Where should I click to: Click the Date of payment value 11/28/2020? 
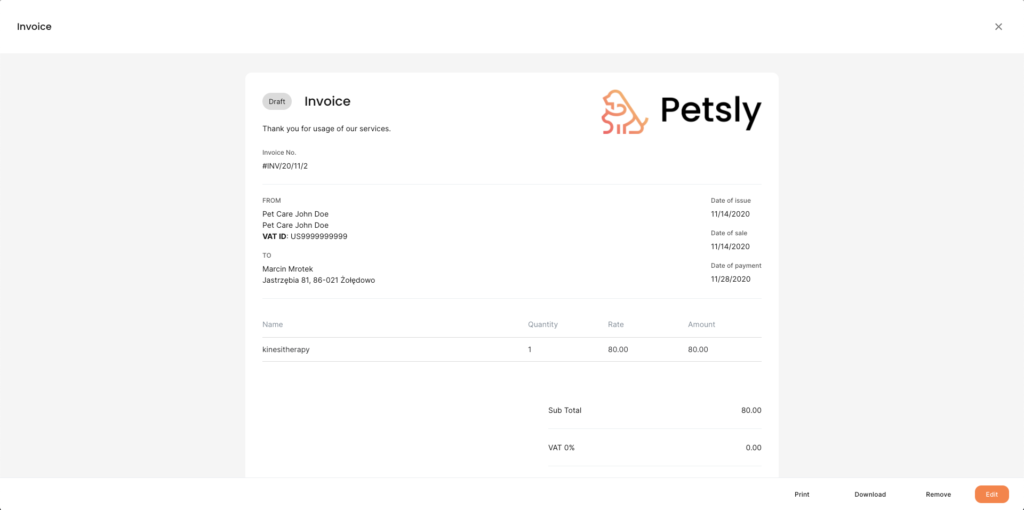click(731, 279)
